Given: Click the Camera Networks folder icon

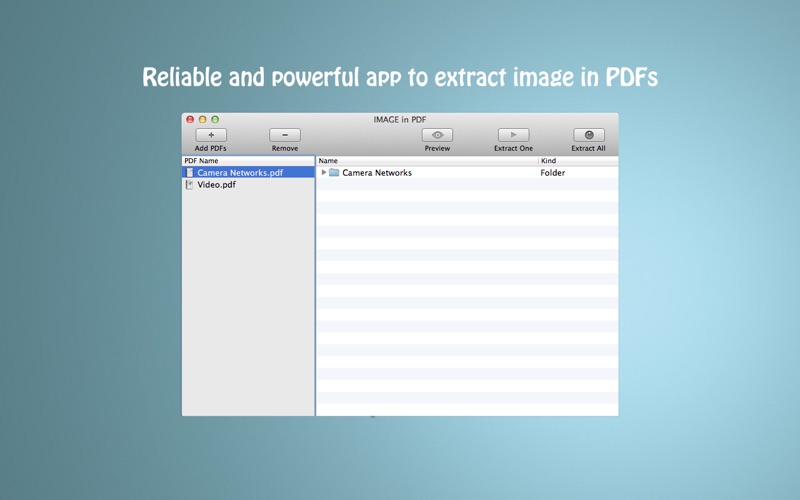Looking at the screenshot, I should [334, 172].
